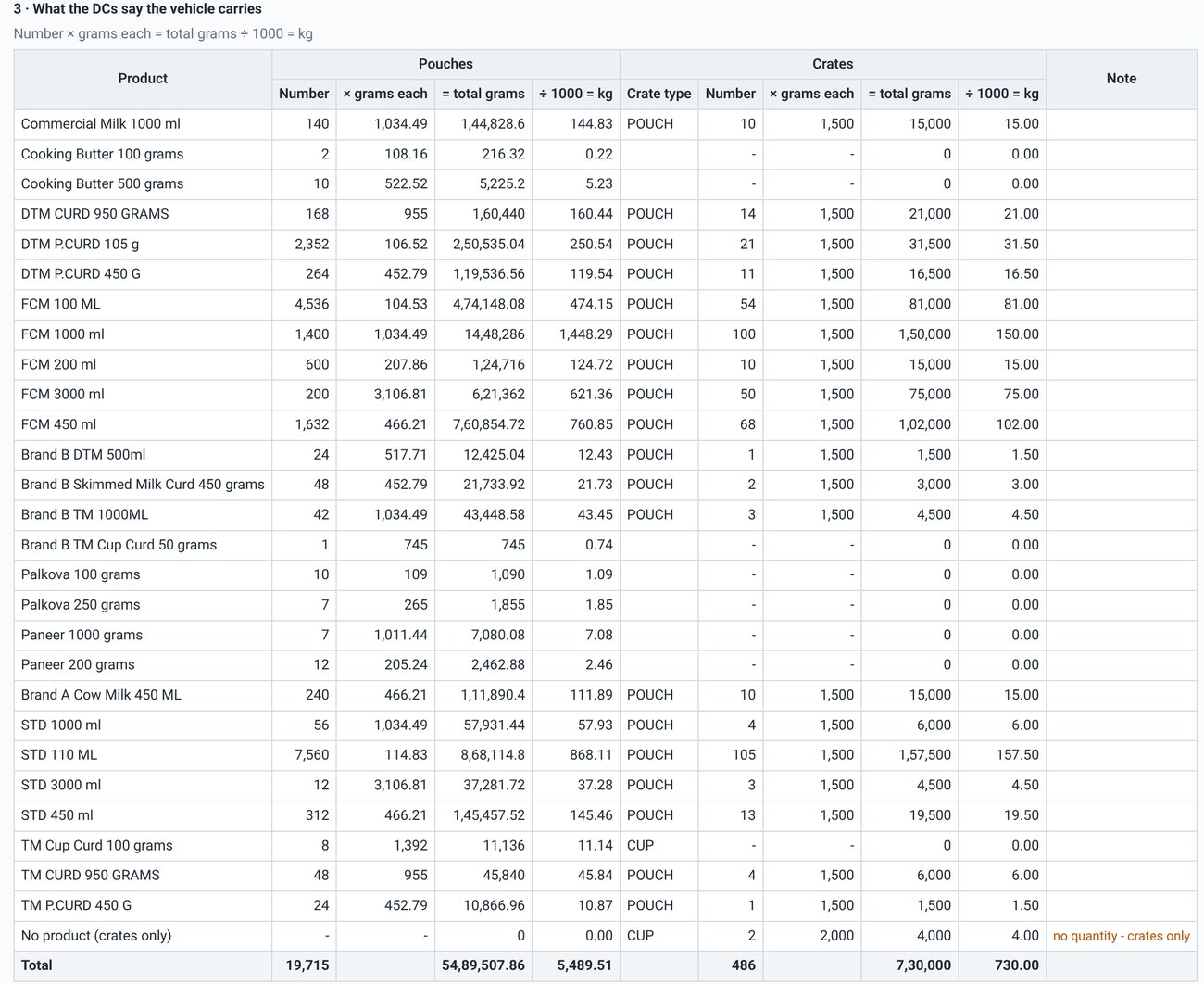Image resolution: width=1204 pixels, height=984 pixels.
Task: Select kg value 1,448.29 for FCM 1000 ml
Action: (585, 334)
